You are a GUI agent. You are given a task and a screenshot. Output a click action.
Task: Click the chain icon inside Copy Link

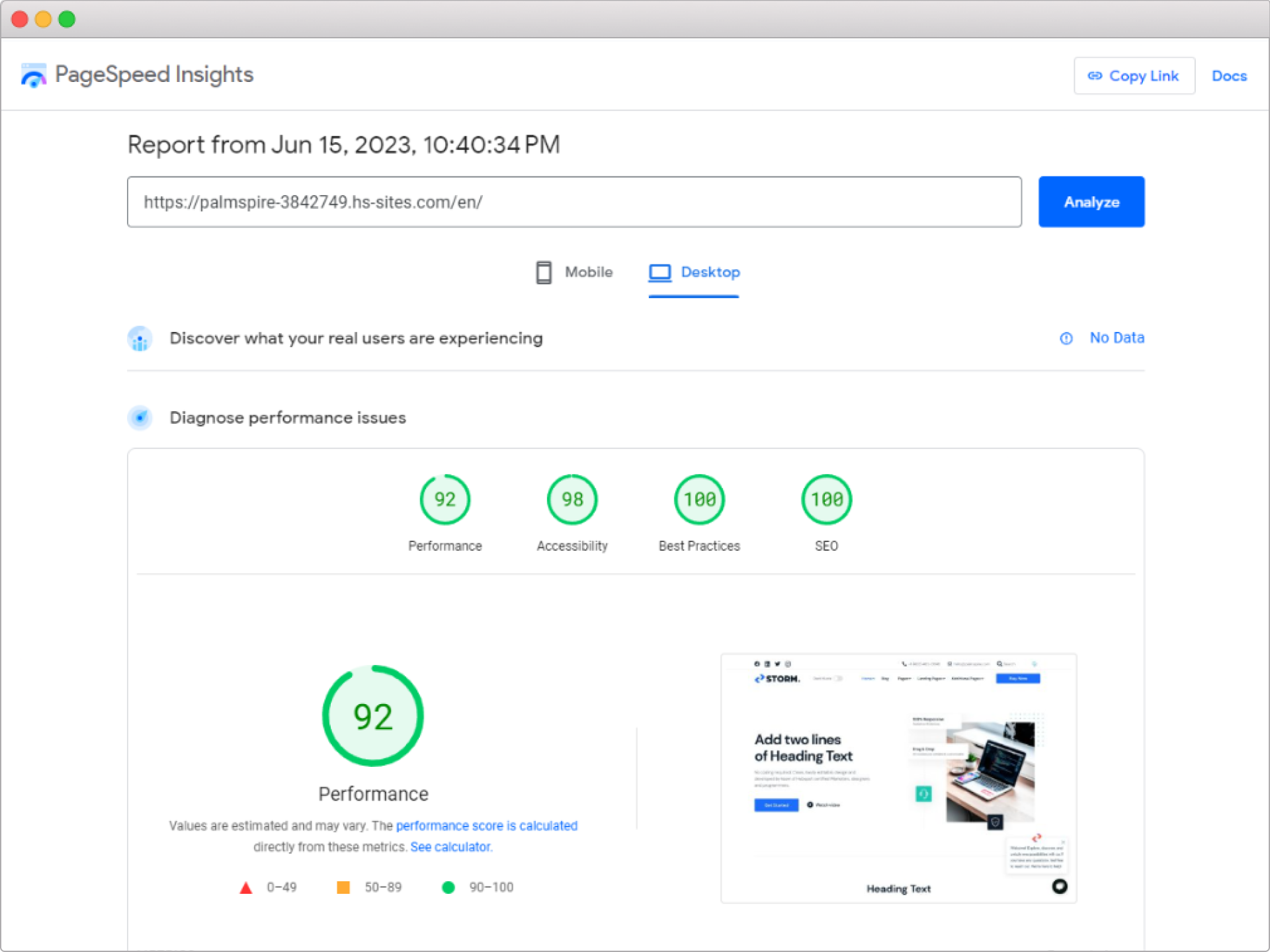[1095, 76]
